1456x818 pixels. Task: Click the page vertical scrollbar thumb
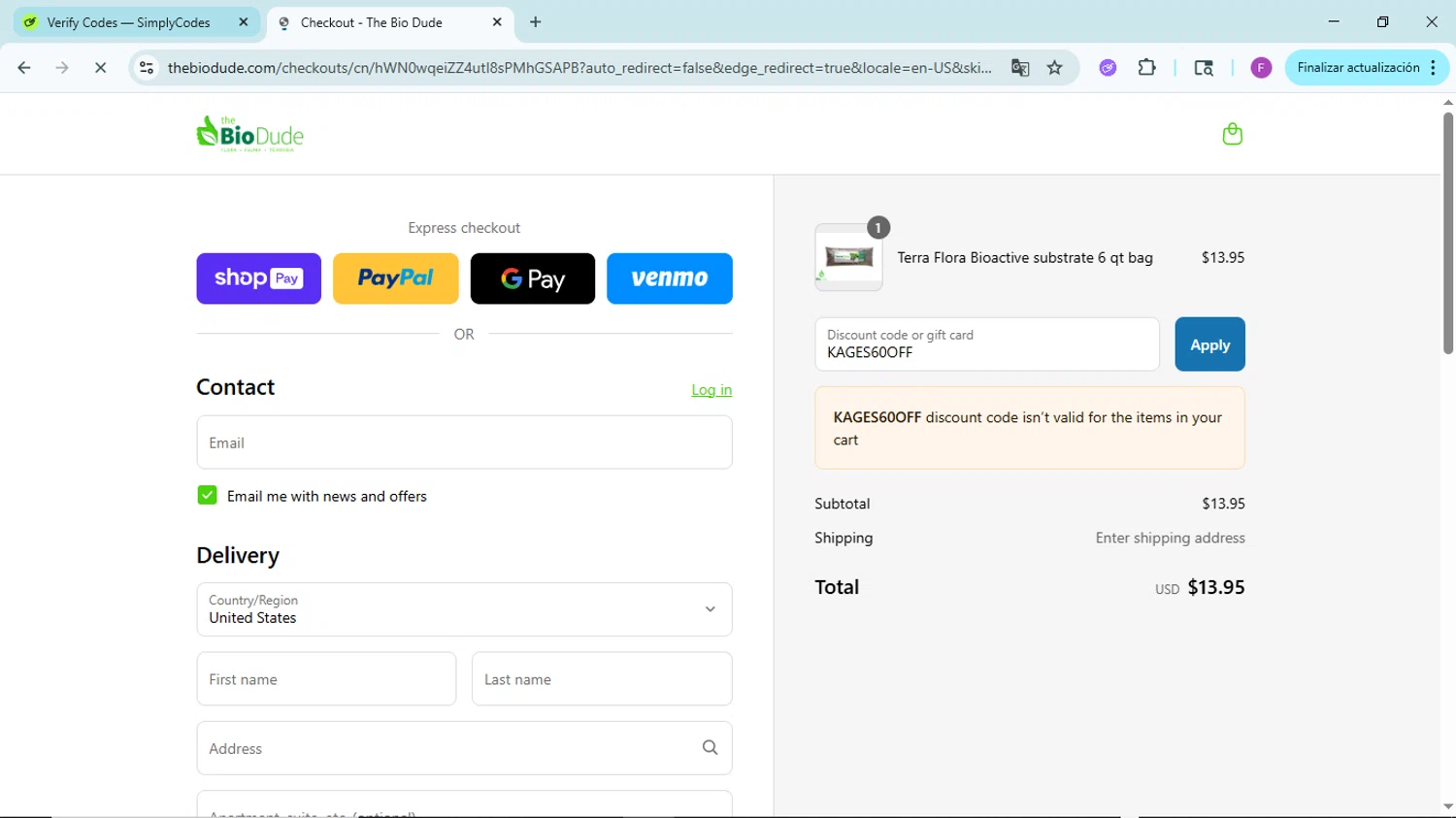[1447, 233]
